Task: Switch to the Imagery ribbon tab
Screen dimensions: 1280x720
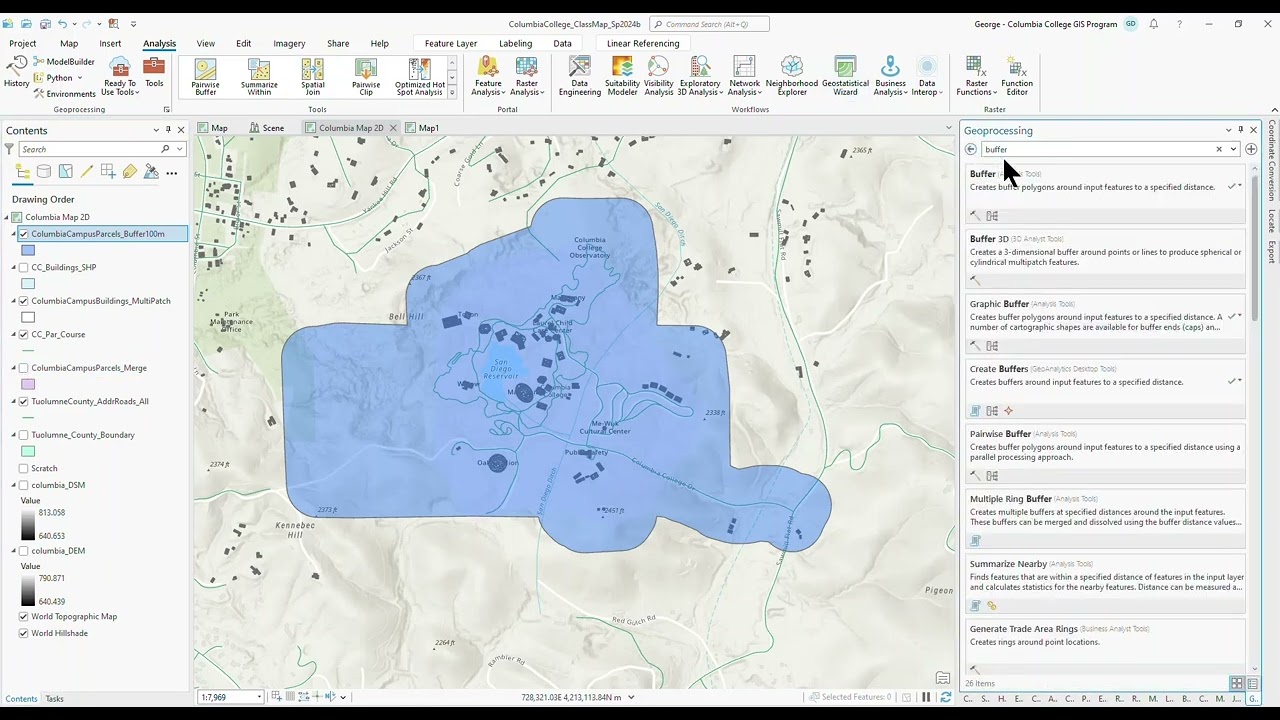Action: (x=289, y=43)
